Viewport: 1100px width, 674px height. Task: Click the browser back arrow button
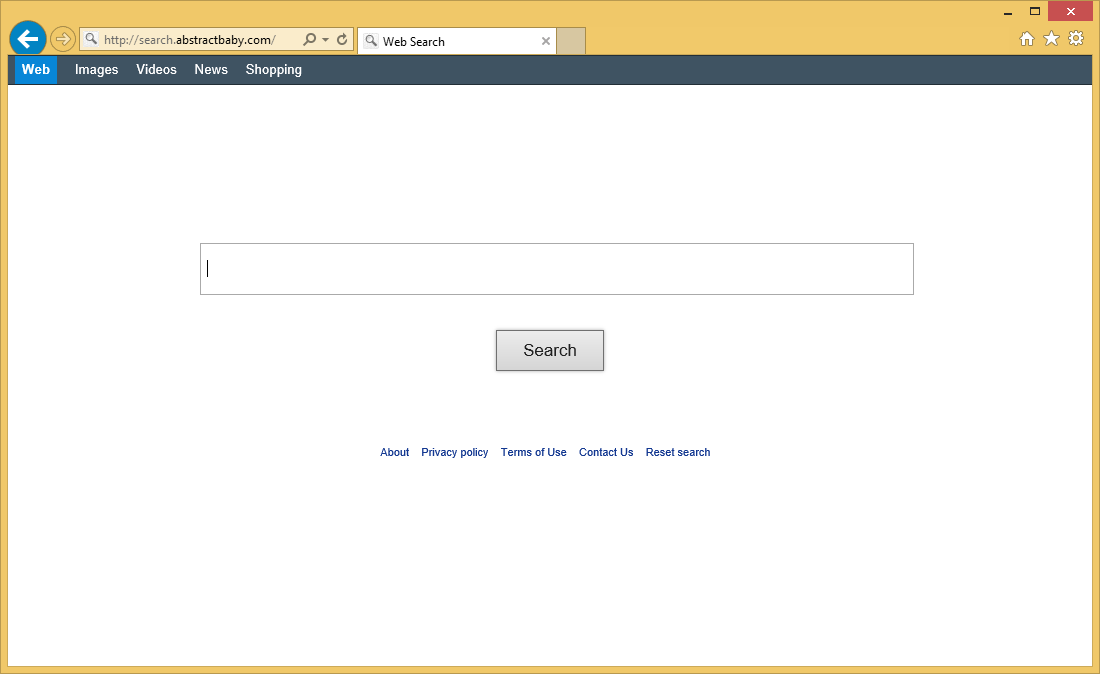[x=28, y=39]
